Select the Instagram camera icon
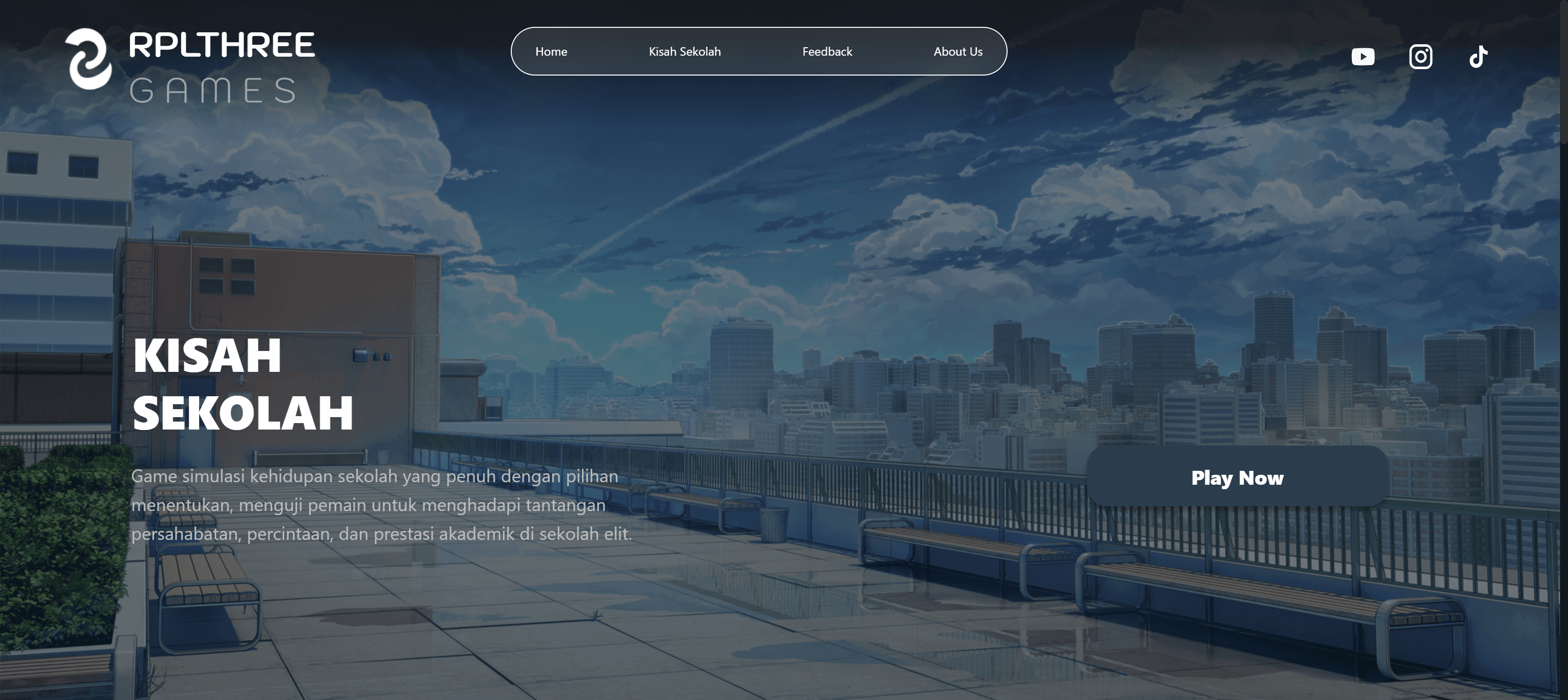This screenshot has height=700, width=1568. click(1421, 56)
